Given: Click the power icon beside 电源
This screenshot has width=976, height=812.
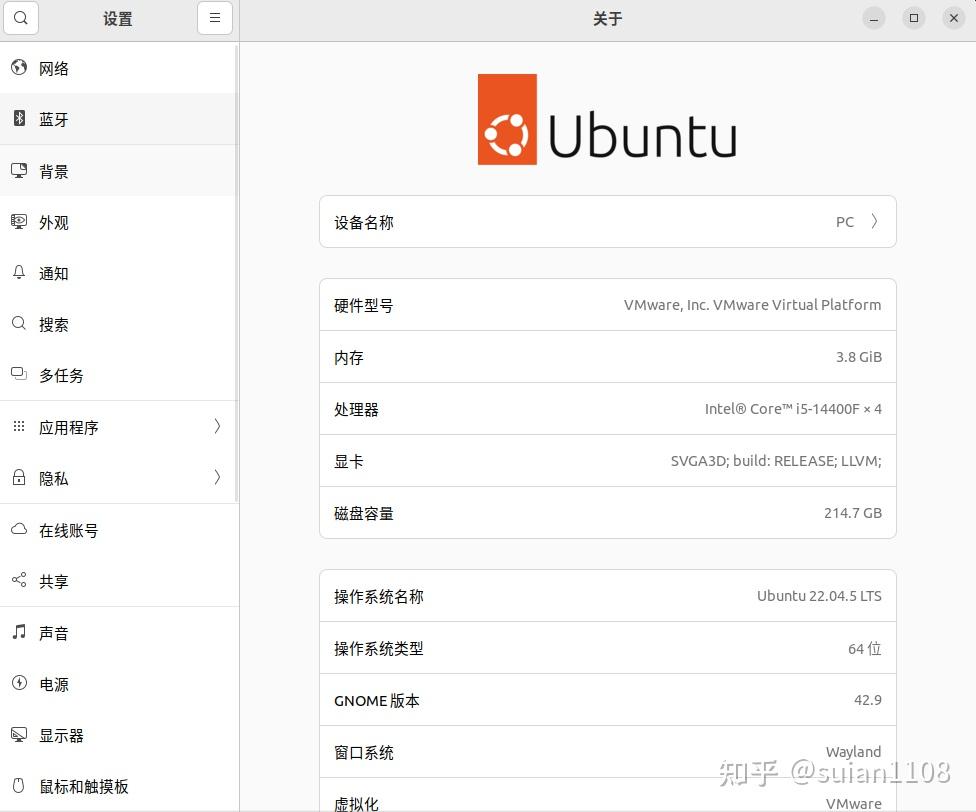Looking at the screenshot, I should point(19,683).
